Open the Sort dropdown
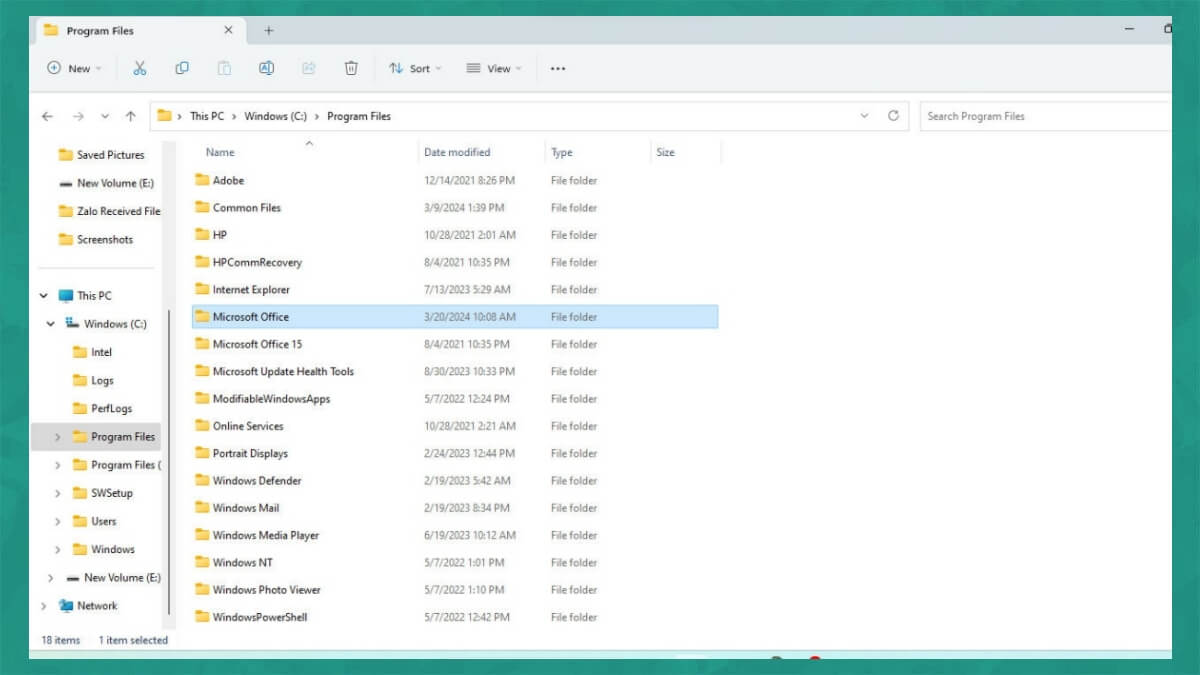The width and height of the screenshot is (1200, 675). (x=415, y=68)
